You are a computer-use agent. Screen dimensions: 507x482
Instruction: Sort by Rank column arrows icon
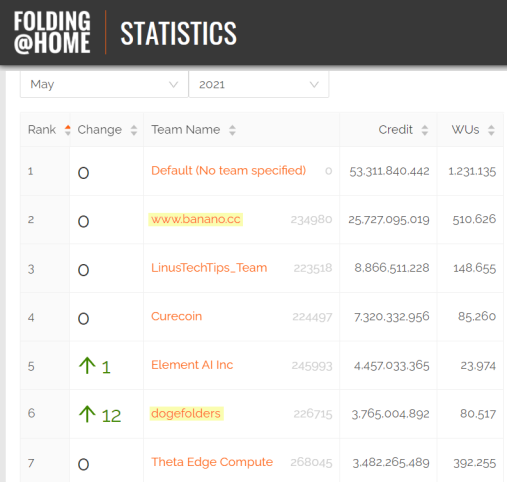[68, 130]
